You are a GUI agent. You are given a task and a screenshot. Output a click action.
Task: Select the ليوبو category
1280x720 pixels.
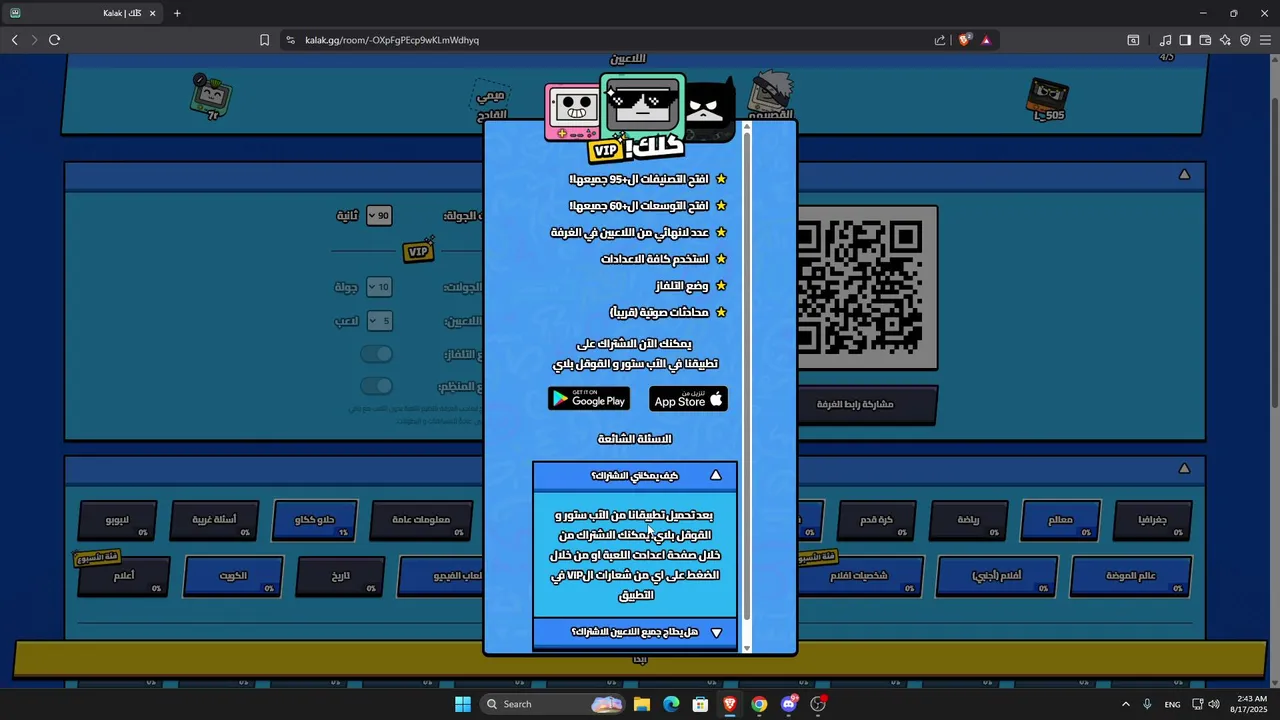(116, 520)
